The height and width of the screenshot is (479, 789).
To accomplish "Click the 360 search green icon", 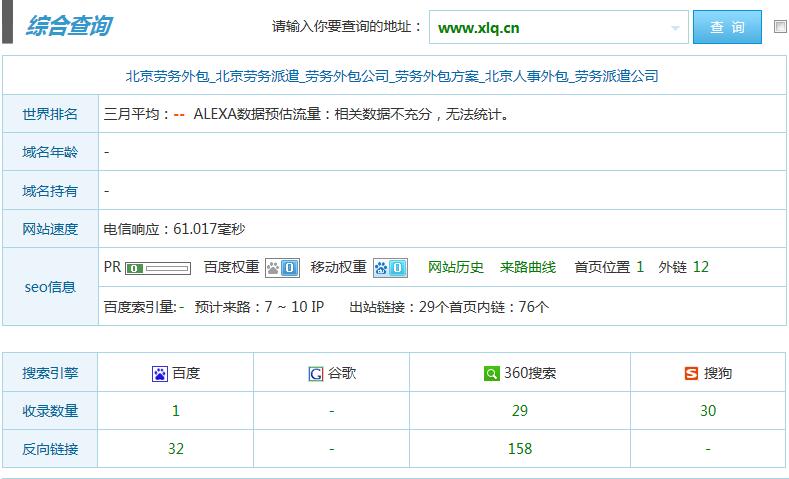I will [x=491, y=374].
